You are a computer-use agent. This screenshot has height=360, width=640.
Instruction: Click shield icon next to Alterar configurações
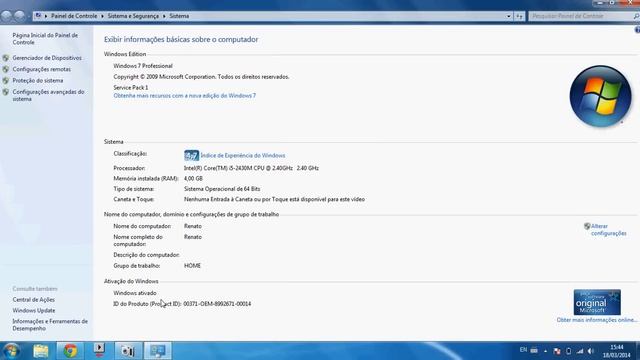pos(587,226)
